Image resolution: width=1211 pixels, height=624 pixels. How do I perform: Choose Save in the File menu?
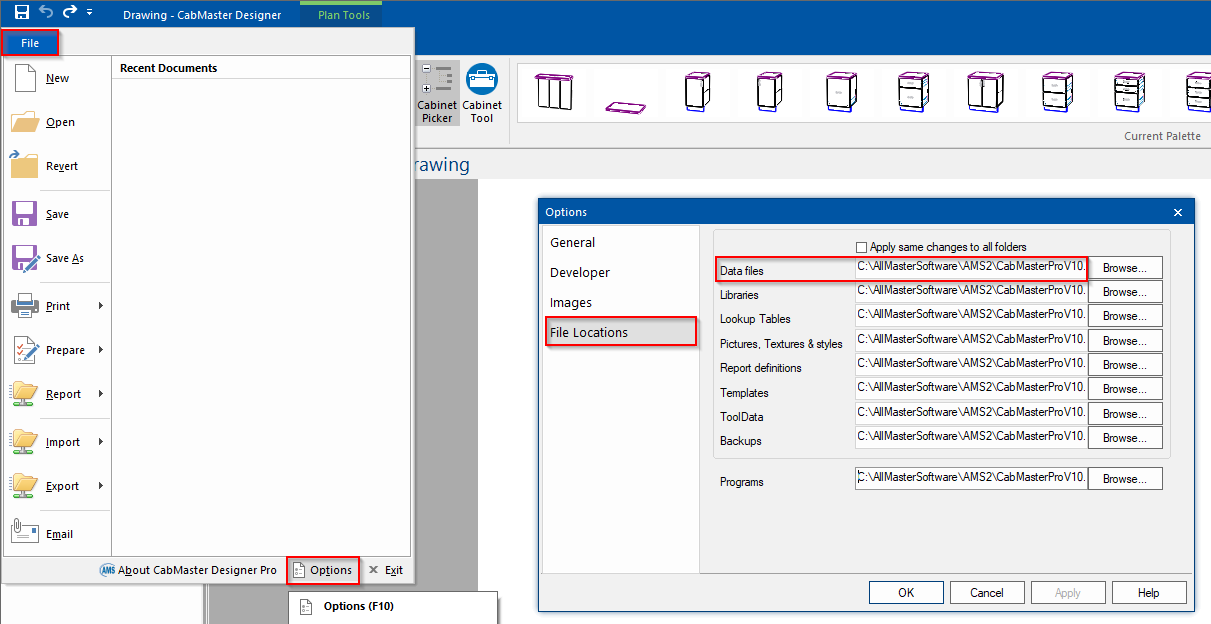[x=57, y=214]
